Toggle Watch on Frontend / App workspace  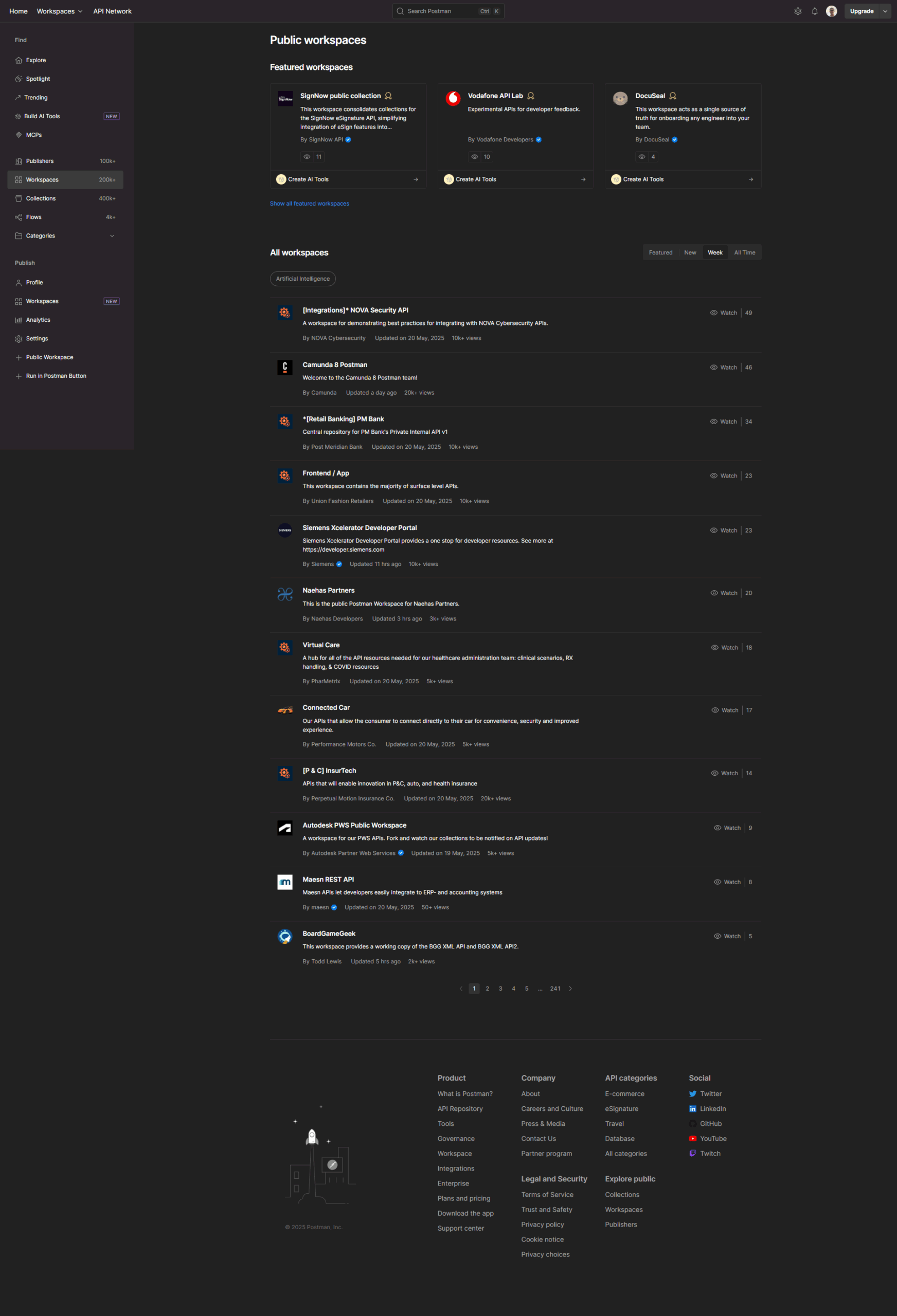tap(723, 476)
